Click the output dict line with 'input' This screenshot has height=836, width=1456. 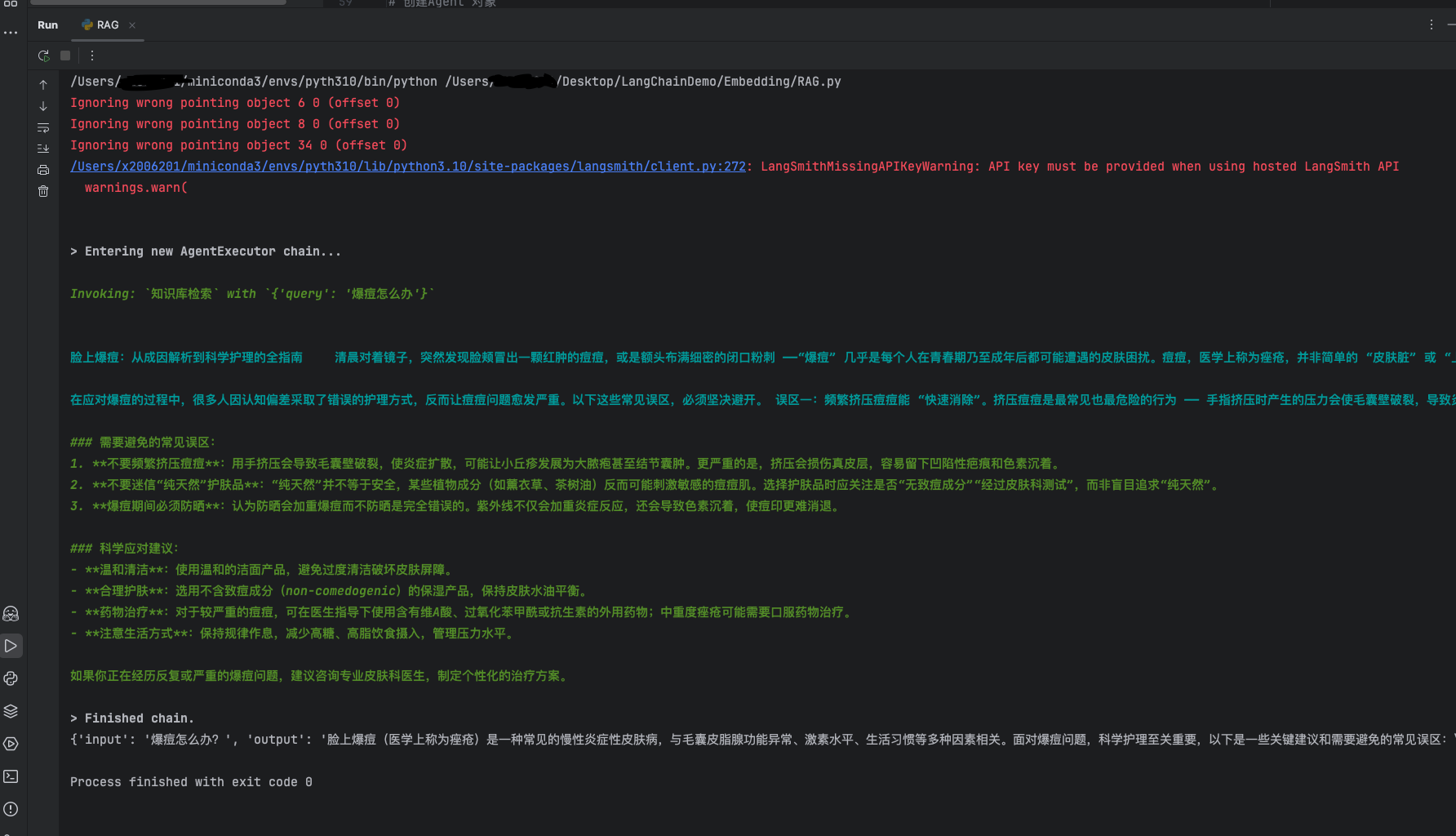click(763, 740)
